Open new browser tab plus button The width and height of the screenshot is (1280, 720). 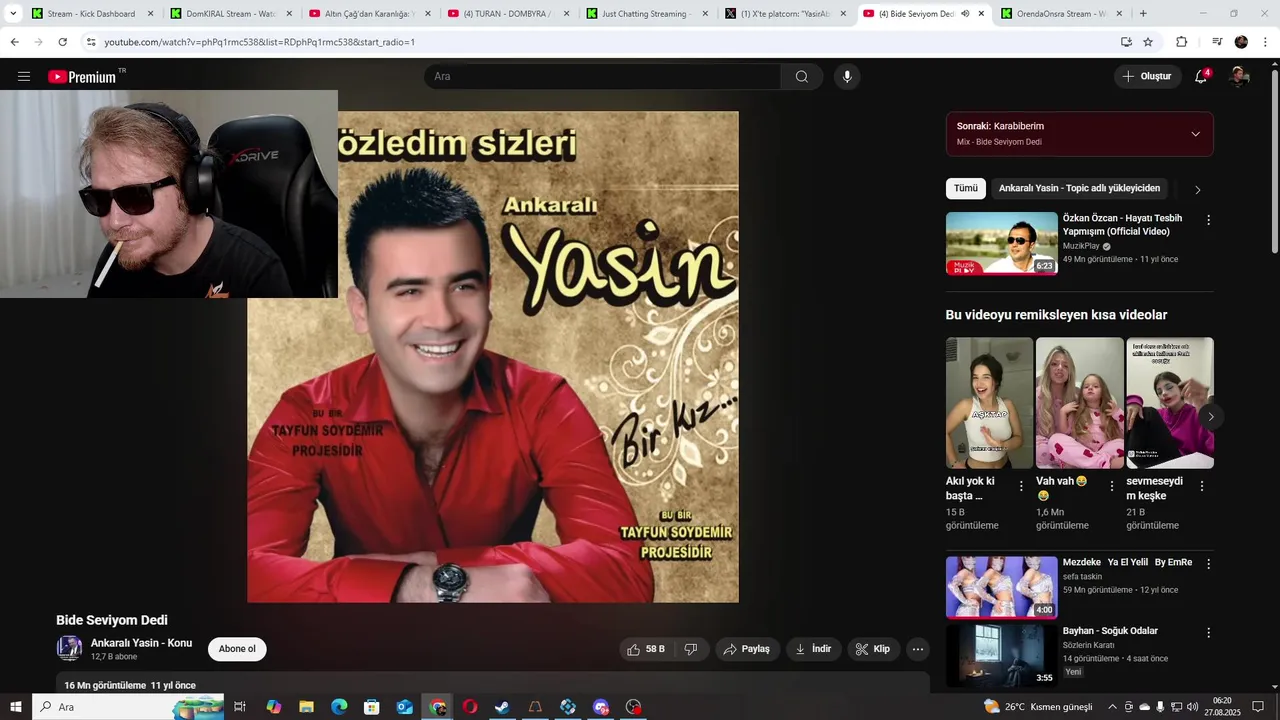click(x=1143, y=14)
